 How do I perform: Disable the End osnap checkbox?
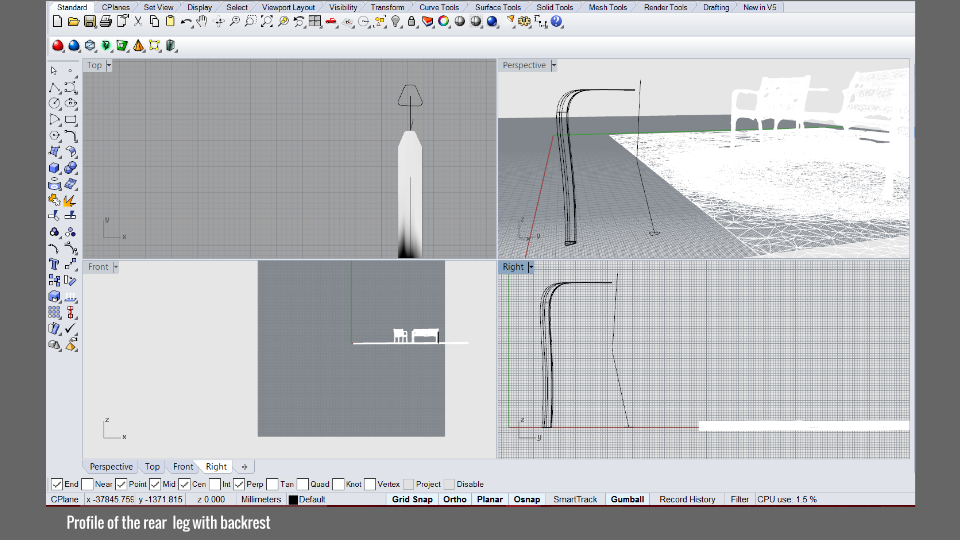(x=57, y=484)
